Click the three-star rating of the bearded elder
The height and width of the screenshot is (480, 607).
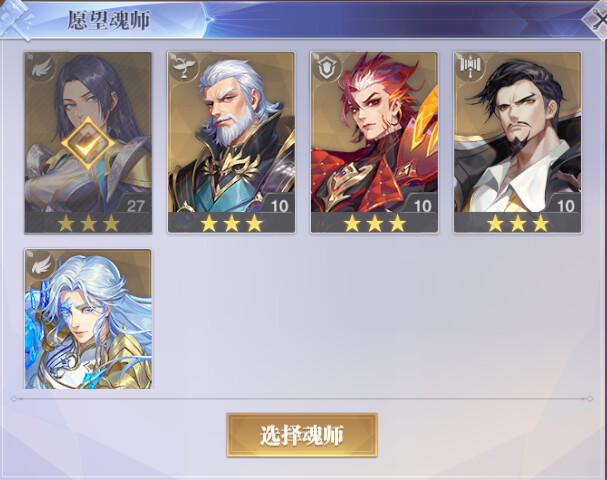pos(231,223)
